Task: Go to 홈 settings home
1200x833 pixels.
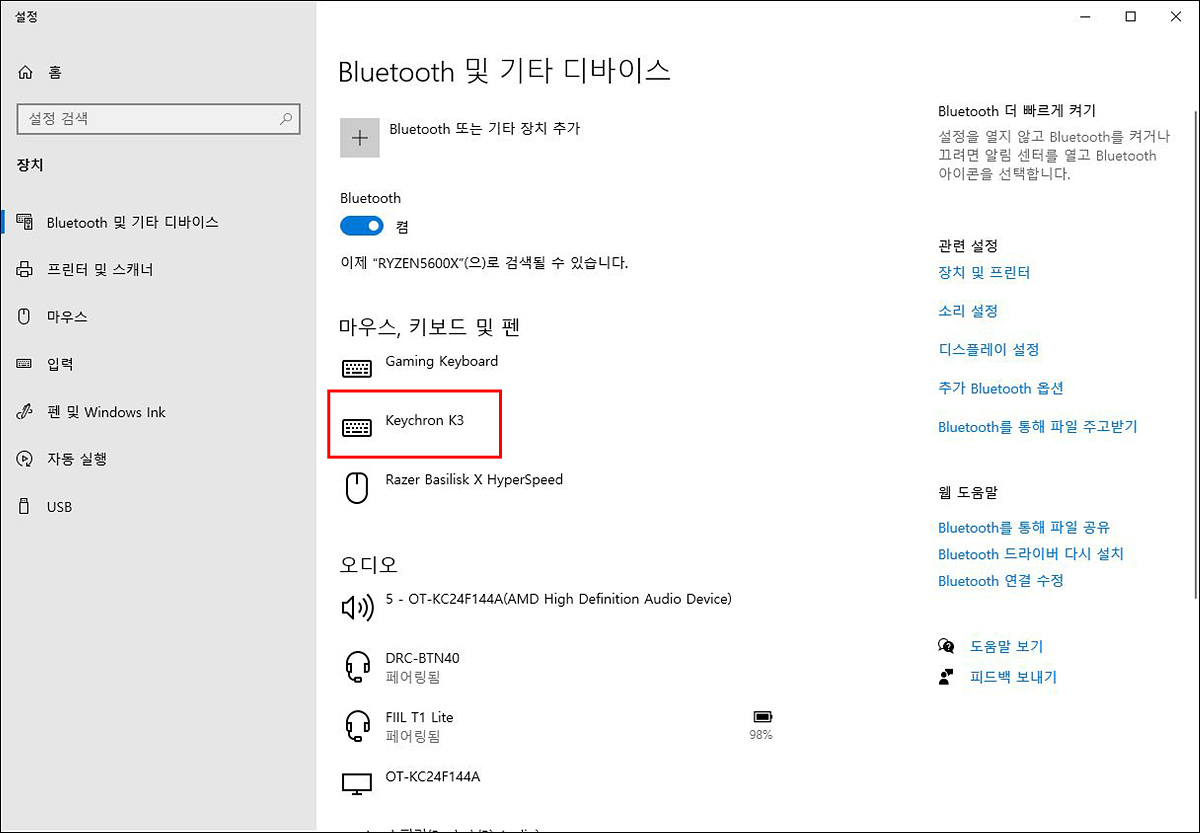Action: click(x=55, y=72)
